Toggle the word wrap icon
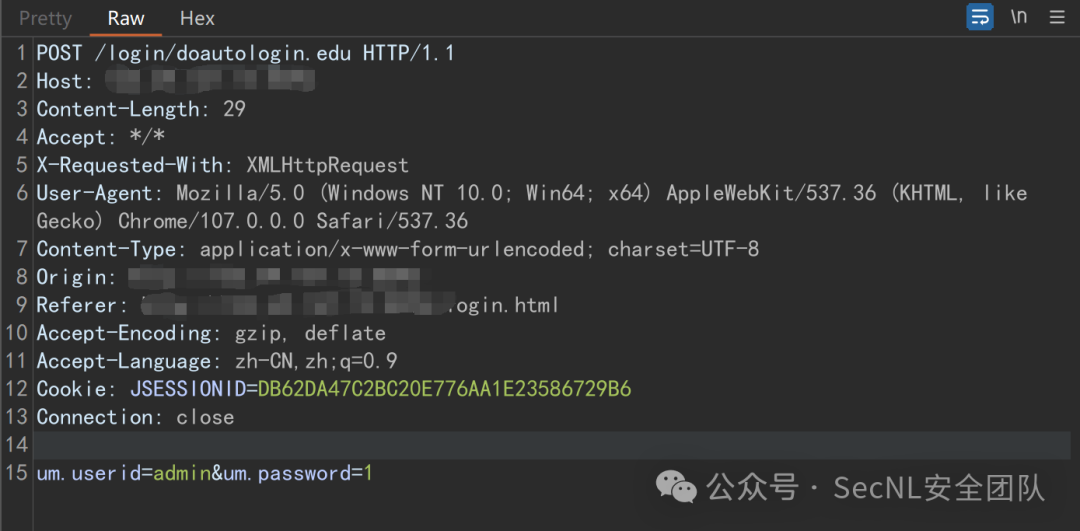This screenshot has width=1080, height=531. click(x=979, y=17)
